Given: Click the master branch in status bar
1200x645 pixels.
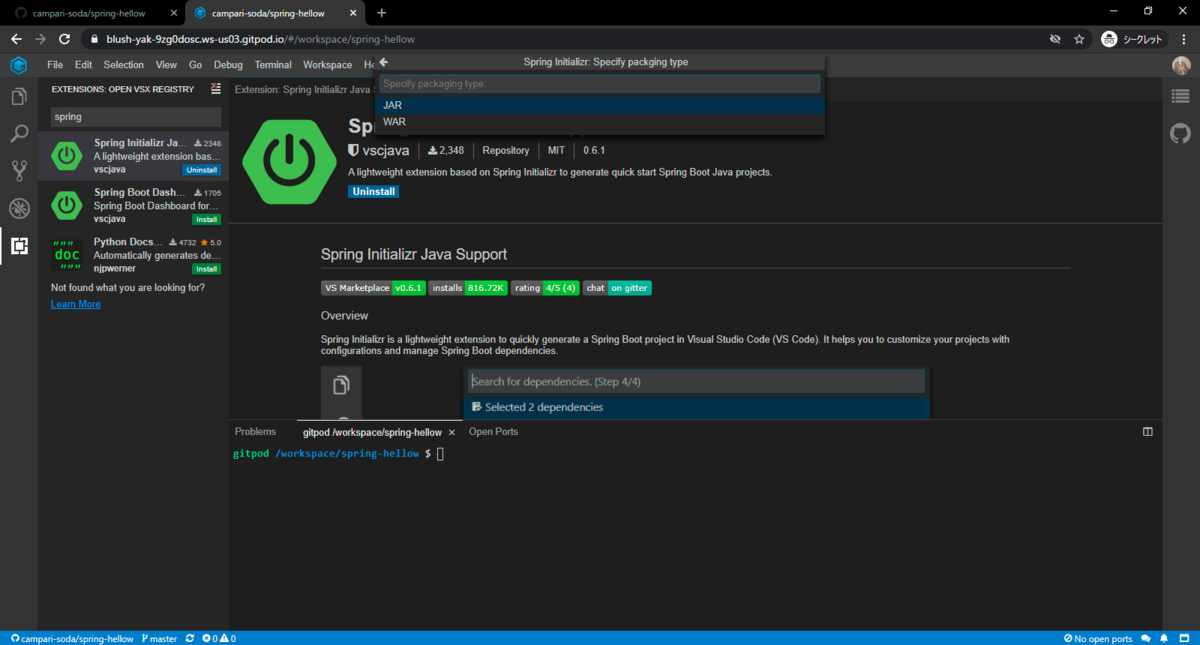Looking at the screenshot, I should (x=160, y=638).
